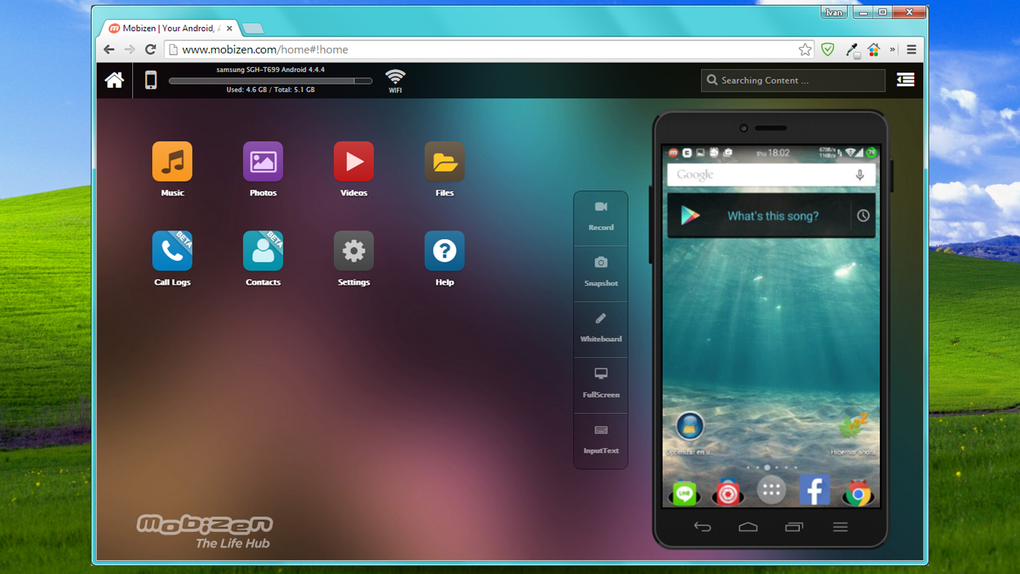Image resolution: width=1020 pixels, height=574 pixels.
Task: Click the browser Back arrow
Action: 109,49
